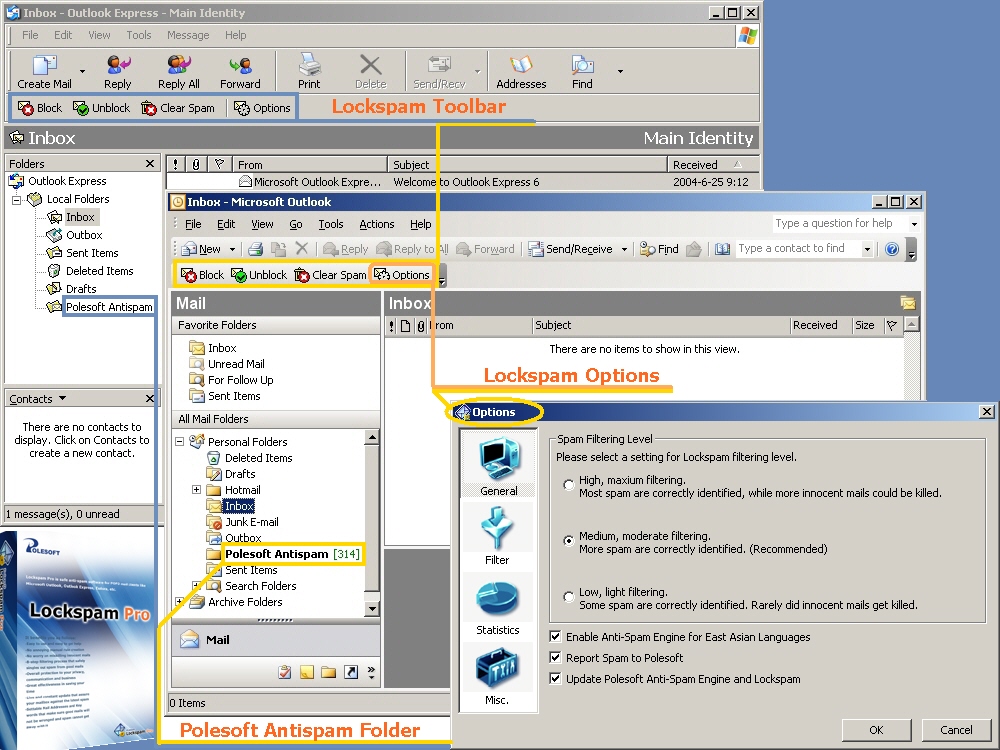1000x750 pixels.
Task: Select Polesoft Antispam folder in Outlook Express
Action: coord(109,307)
